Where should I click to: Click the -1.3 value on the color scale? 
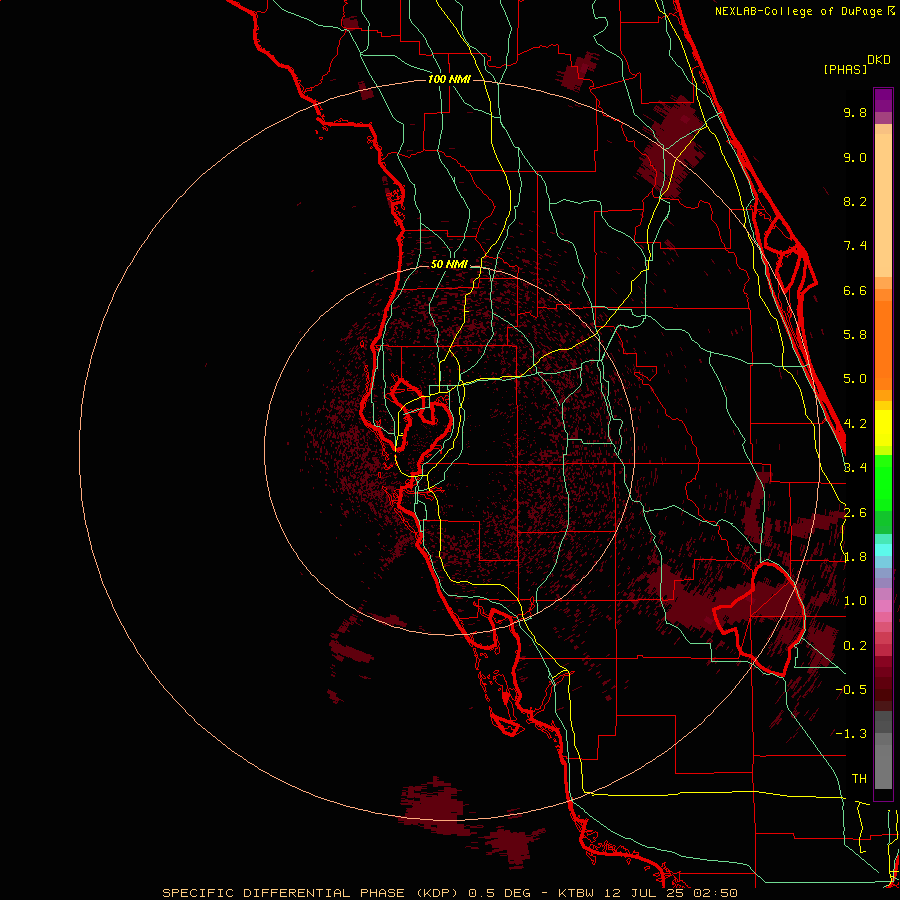(x=851, y=734)
